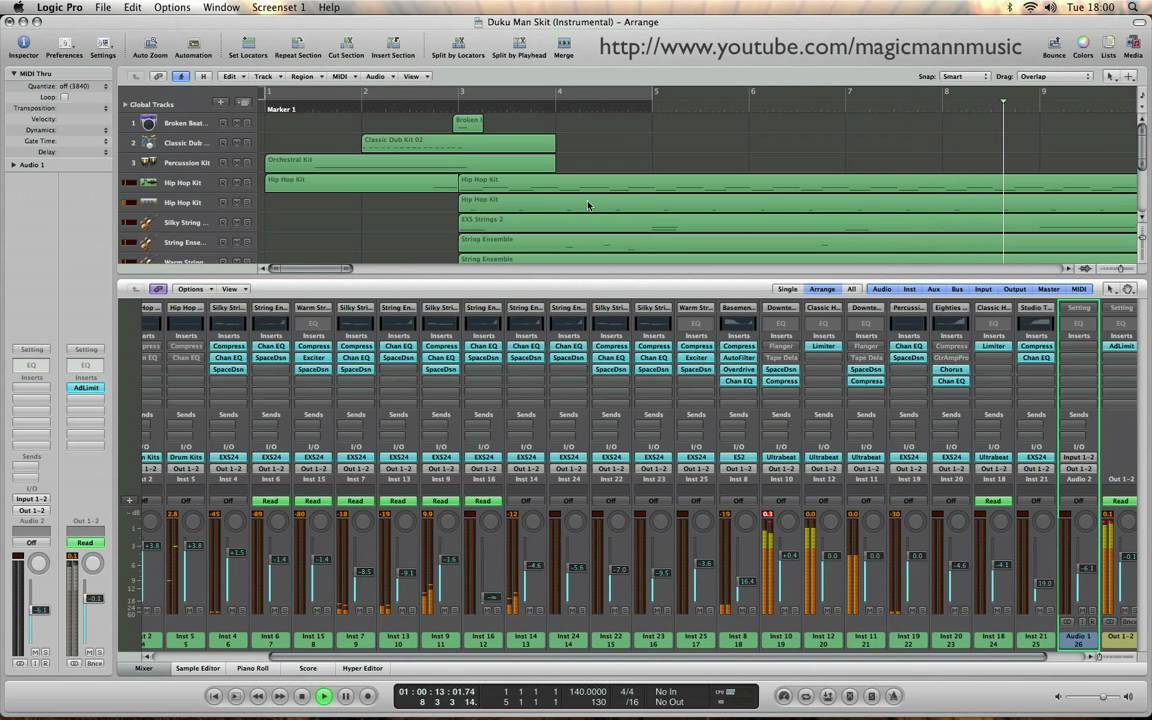Toggle the Loop checkbox in MIDI Thru
The height and width of the screenshot is (720, 1152).
(x=65, y=97)
